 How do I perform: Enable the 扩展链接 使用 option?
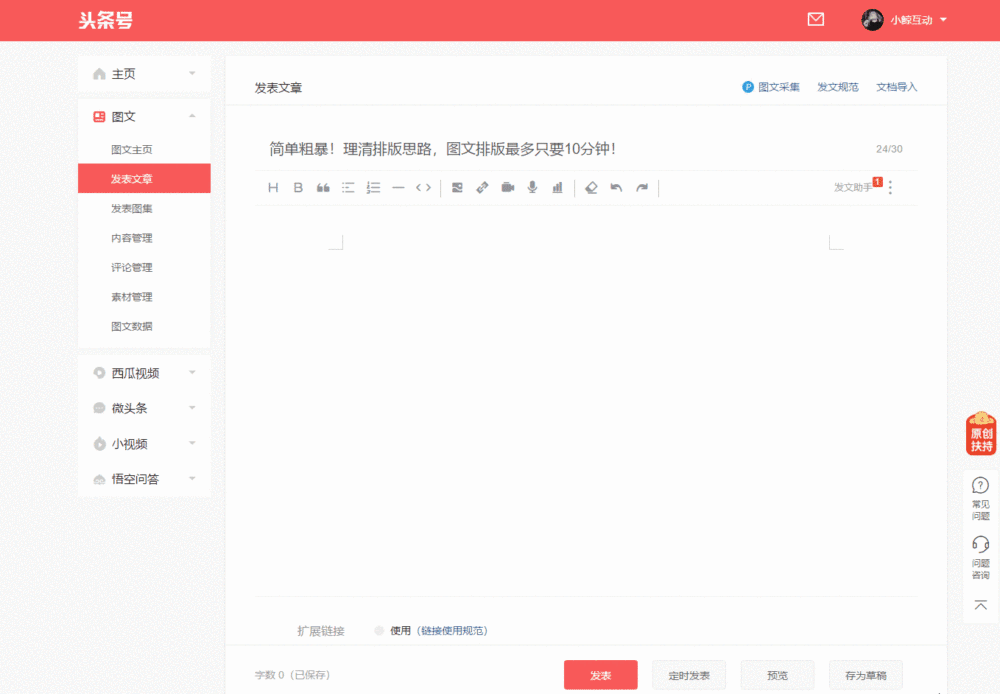tap(379, 631)
